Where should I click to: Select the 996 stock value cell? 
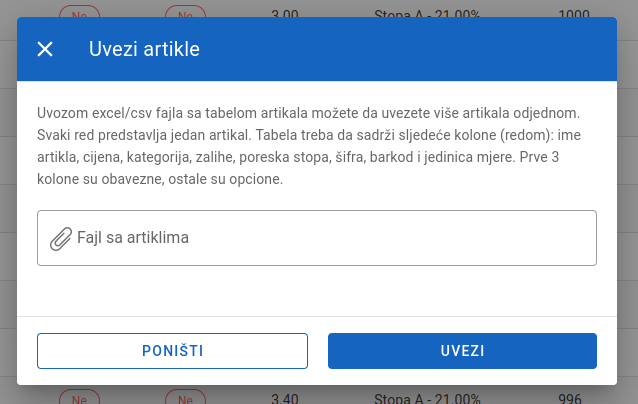570,398
